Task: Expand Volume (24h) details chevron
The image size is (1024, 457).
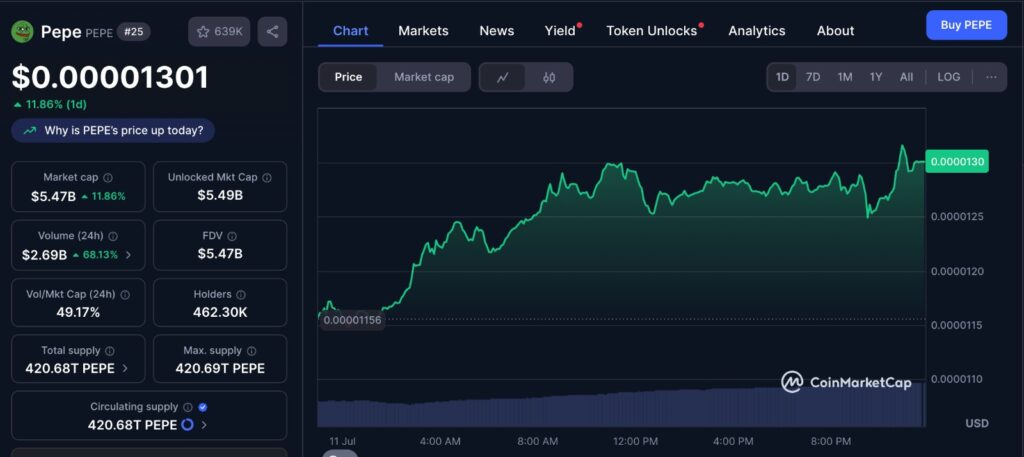Action: (128, 255)
